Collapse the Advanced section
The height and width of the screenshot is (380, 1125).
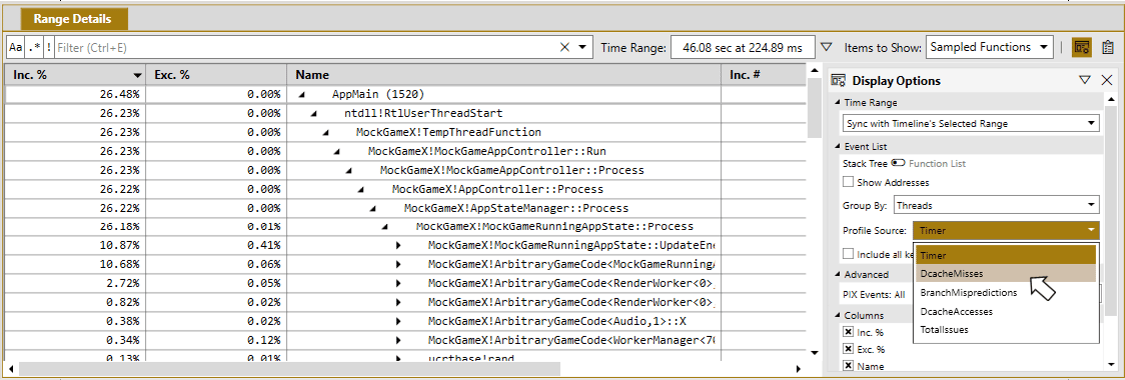pyautogui.click(x=837, y=275)
